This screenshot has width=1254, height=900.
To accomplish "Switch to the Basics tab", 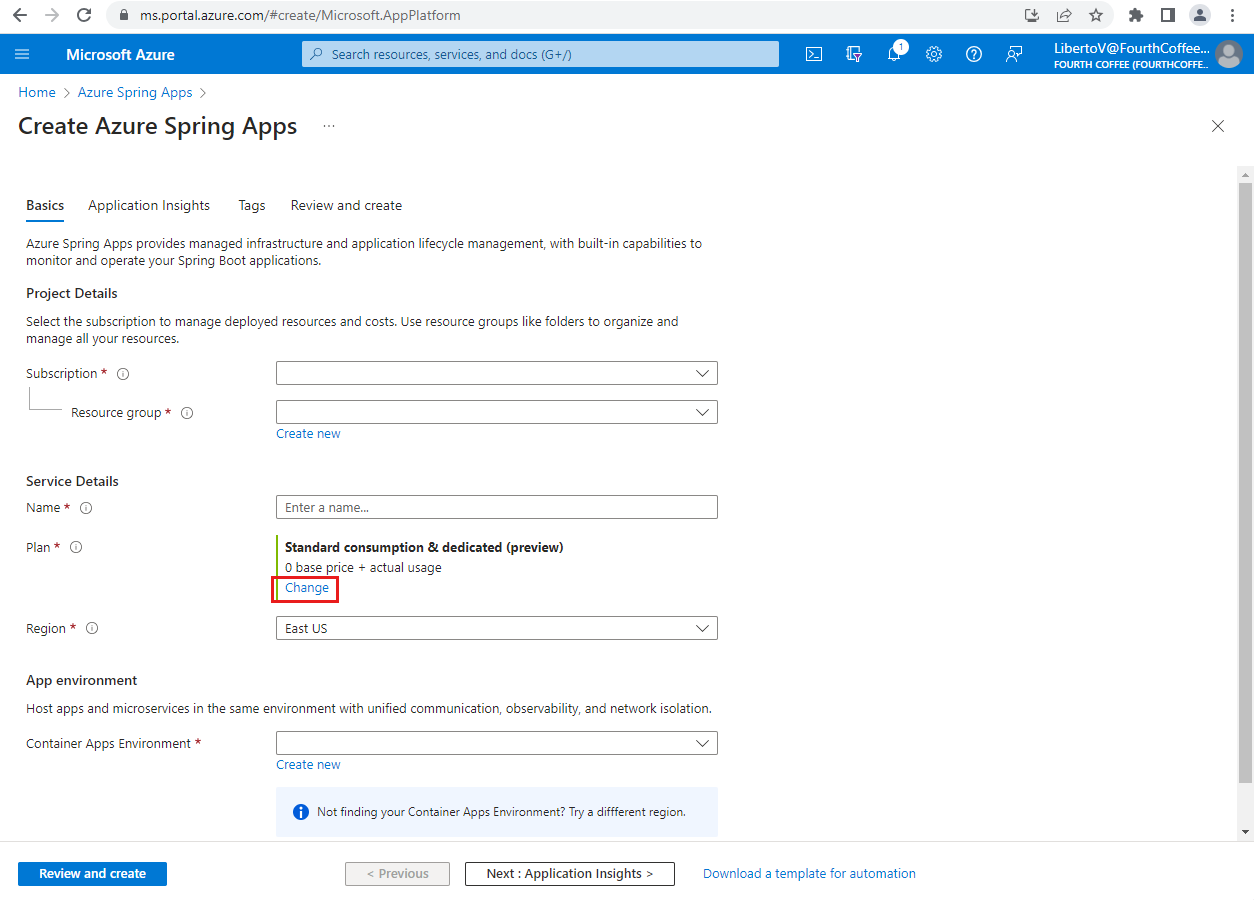I will (x=45, y=205).
